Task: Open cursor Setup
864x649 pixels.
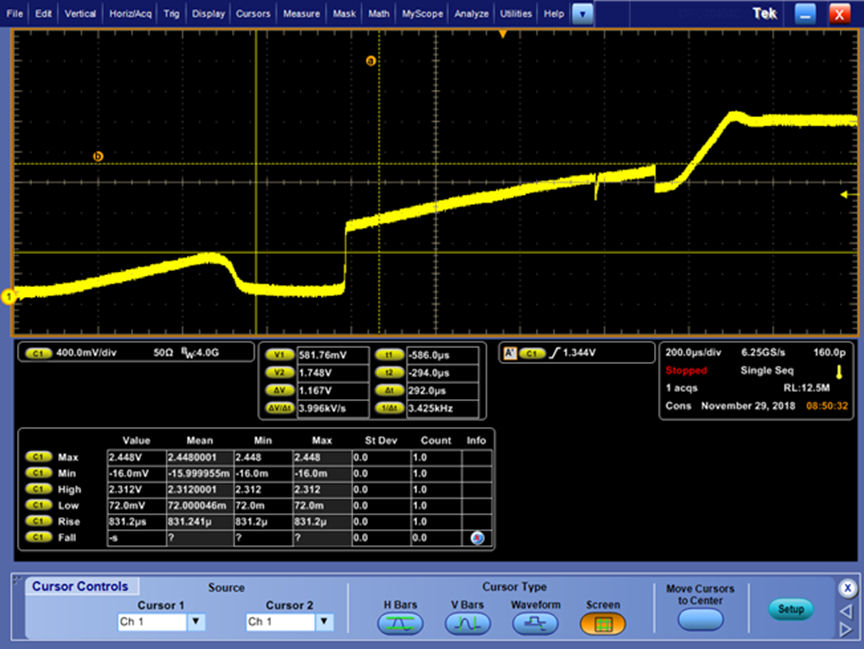Action: click(791, 609)
